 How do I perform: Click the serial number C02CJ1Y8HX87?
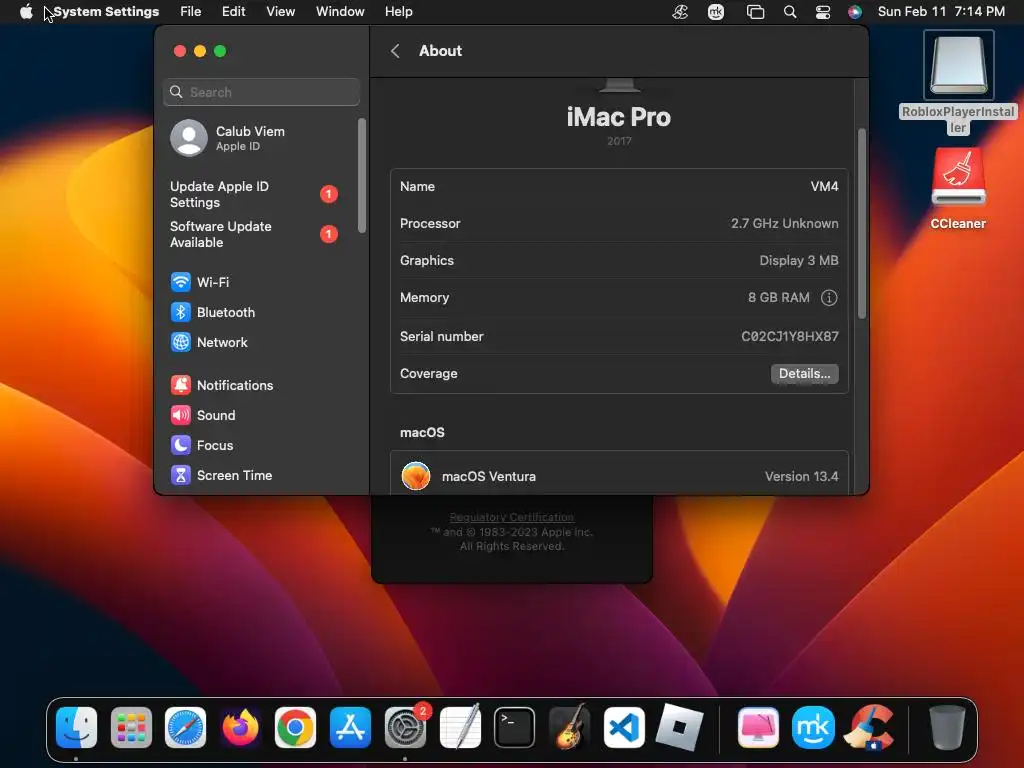click(x=790, y=336)
